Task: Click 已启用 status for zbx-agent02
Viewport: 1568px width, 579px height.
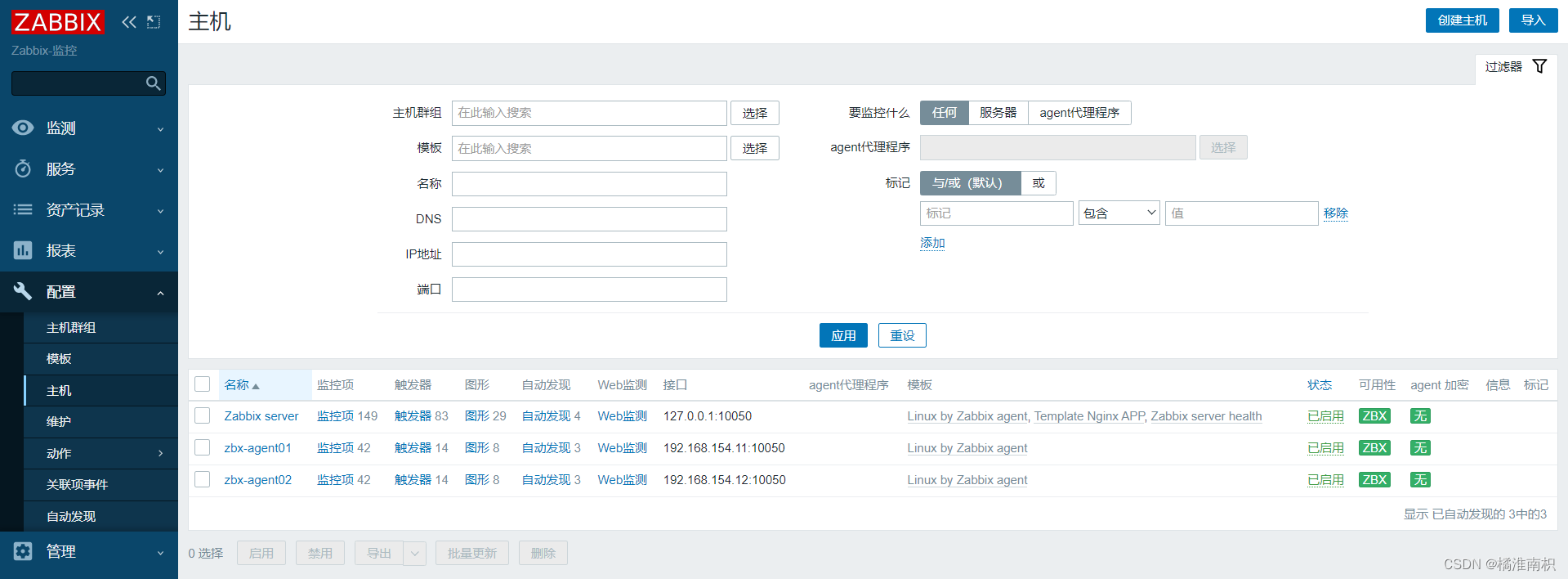Action: tap(1325, 480)
